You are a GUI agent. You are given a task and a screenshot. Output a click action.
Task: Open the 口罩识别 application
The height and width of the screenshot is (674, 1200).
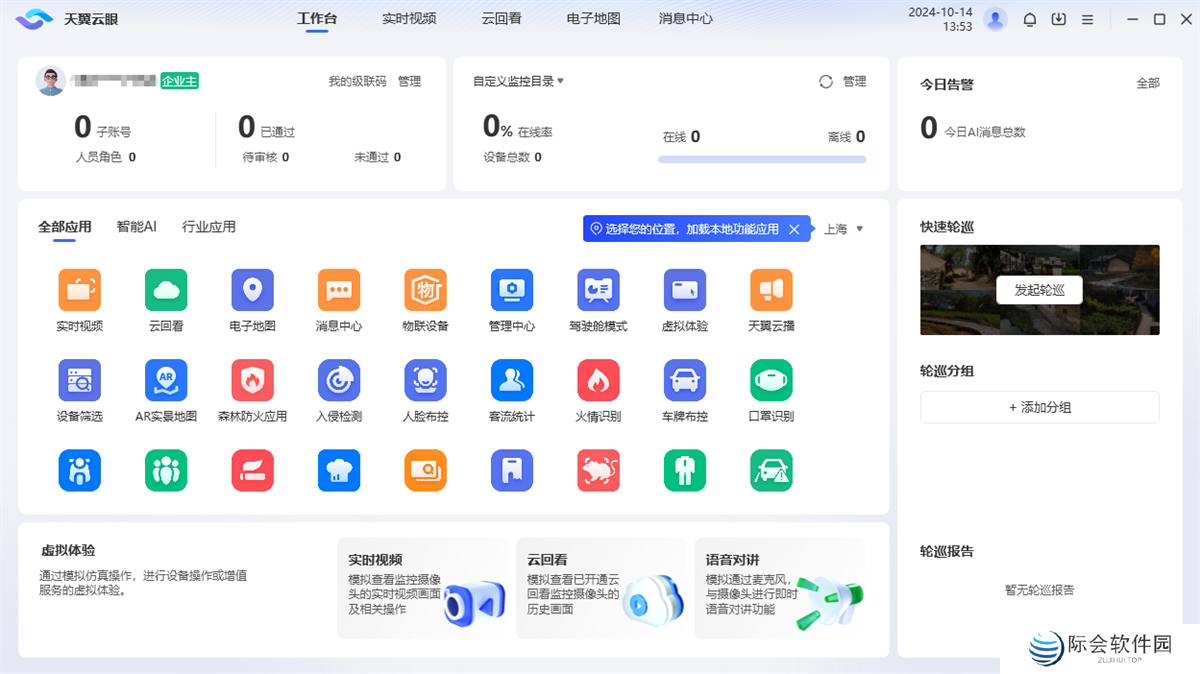point(770,381)
